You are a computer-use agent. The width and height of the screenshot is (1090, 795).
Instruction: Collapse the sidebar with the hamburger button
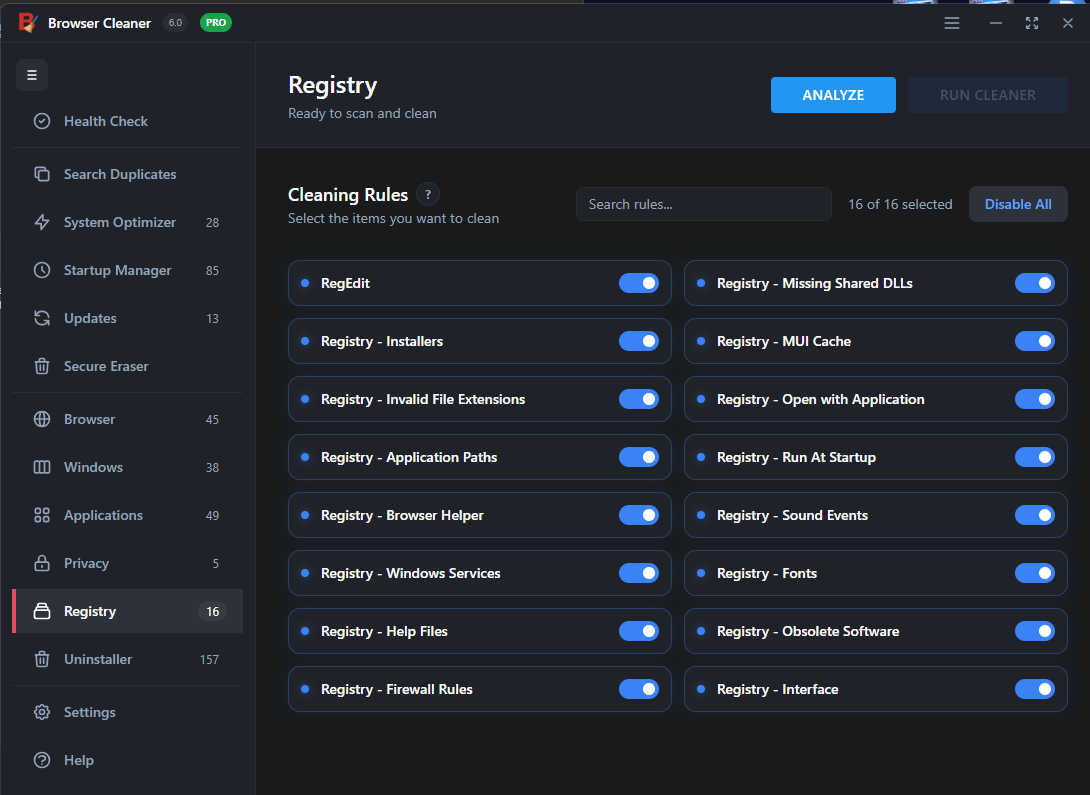tap(32, 75)
